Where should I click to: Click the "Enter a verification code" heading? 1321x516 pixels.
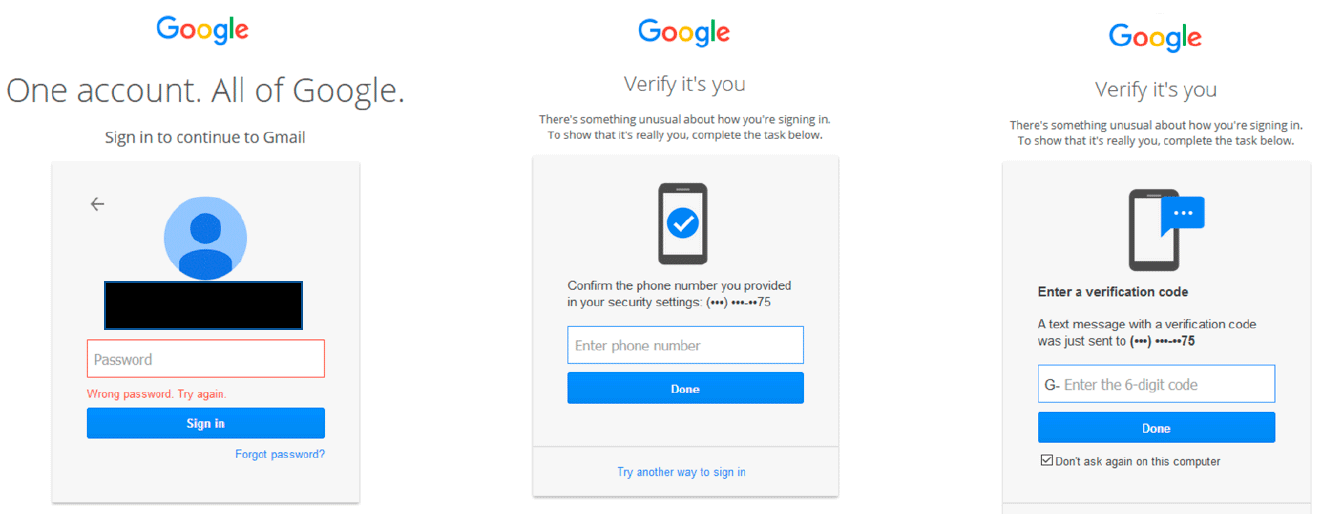[x=1113, y=292]
